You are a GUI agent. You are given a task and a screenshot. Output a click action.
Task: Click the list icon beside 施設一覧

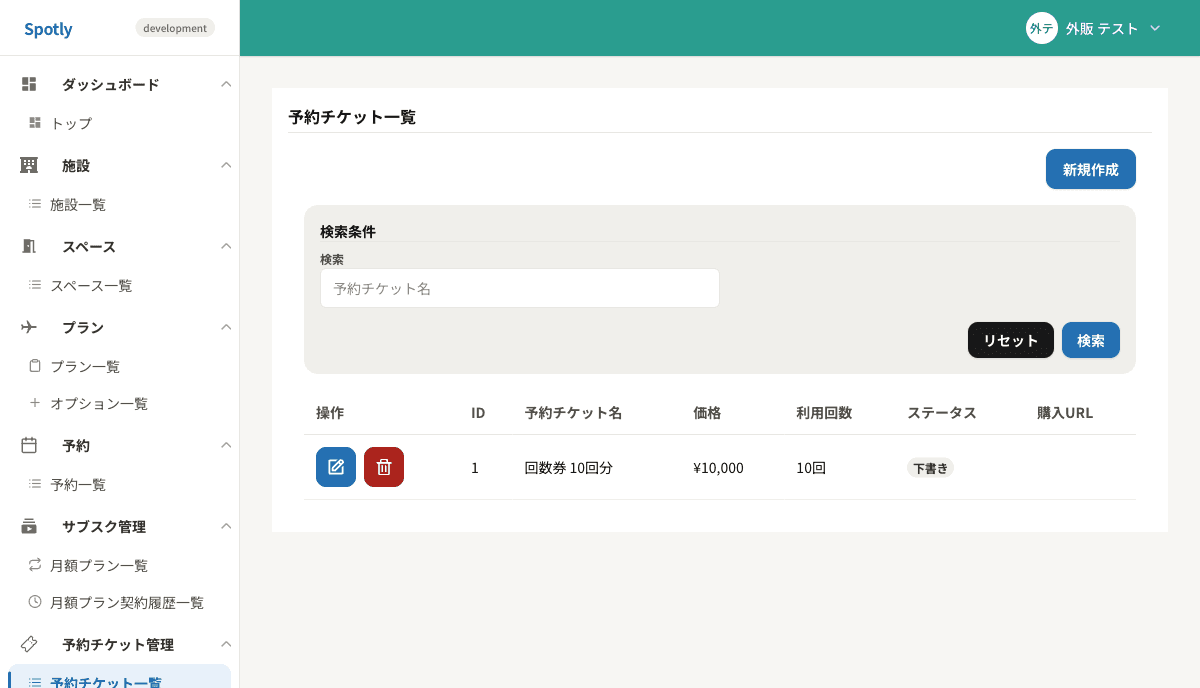(x=35, y=204)
